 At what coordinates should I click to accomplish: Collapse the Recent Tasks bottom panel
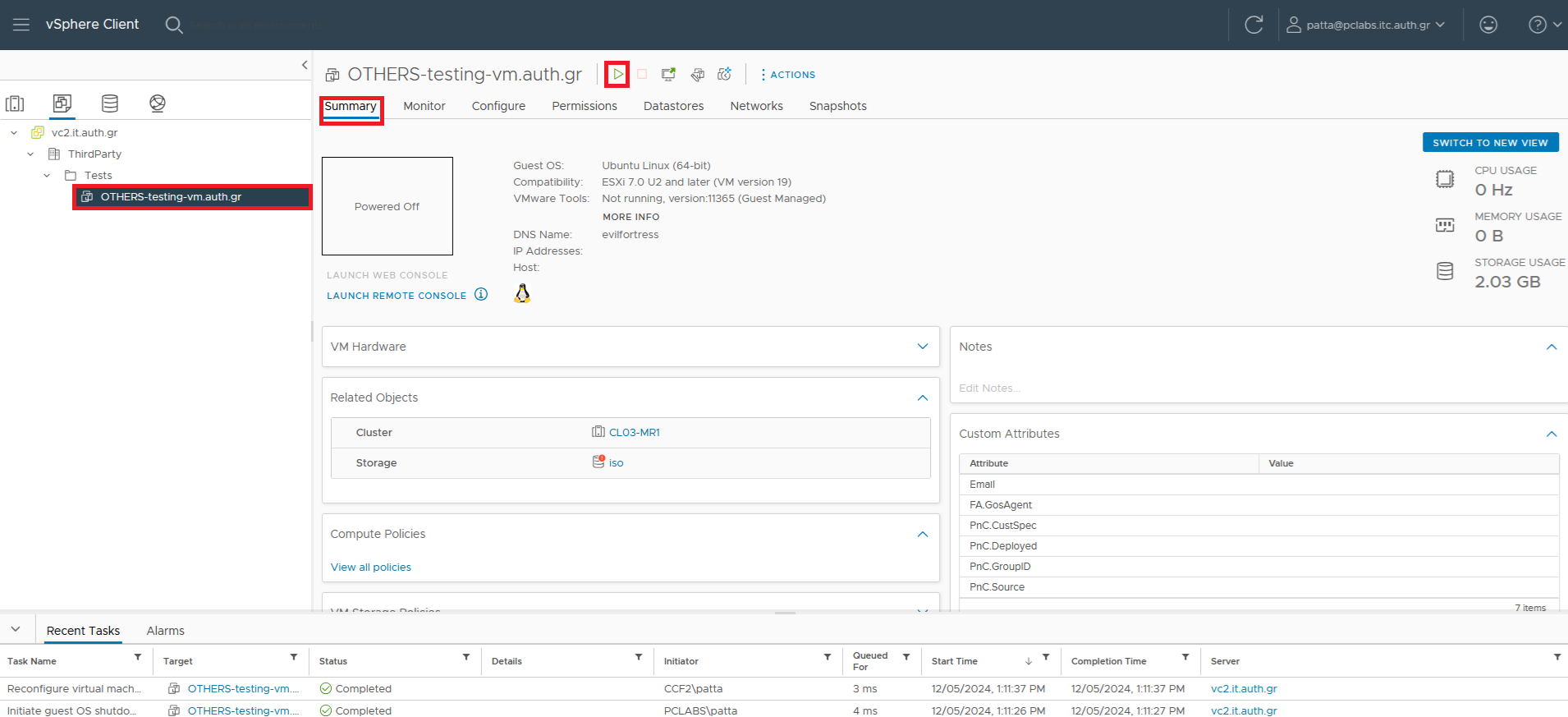[16, 630]
